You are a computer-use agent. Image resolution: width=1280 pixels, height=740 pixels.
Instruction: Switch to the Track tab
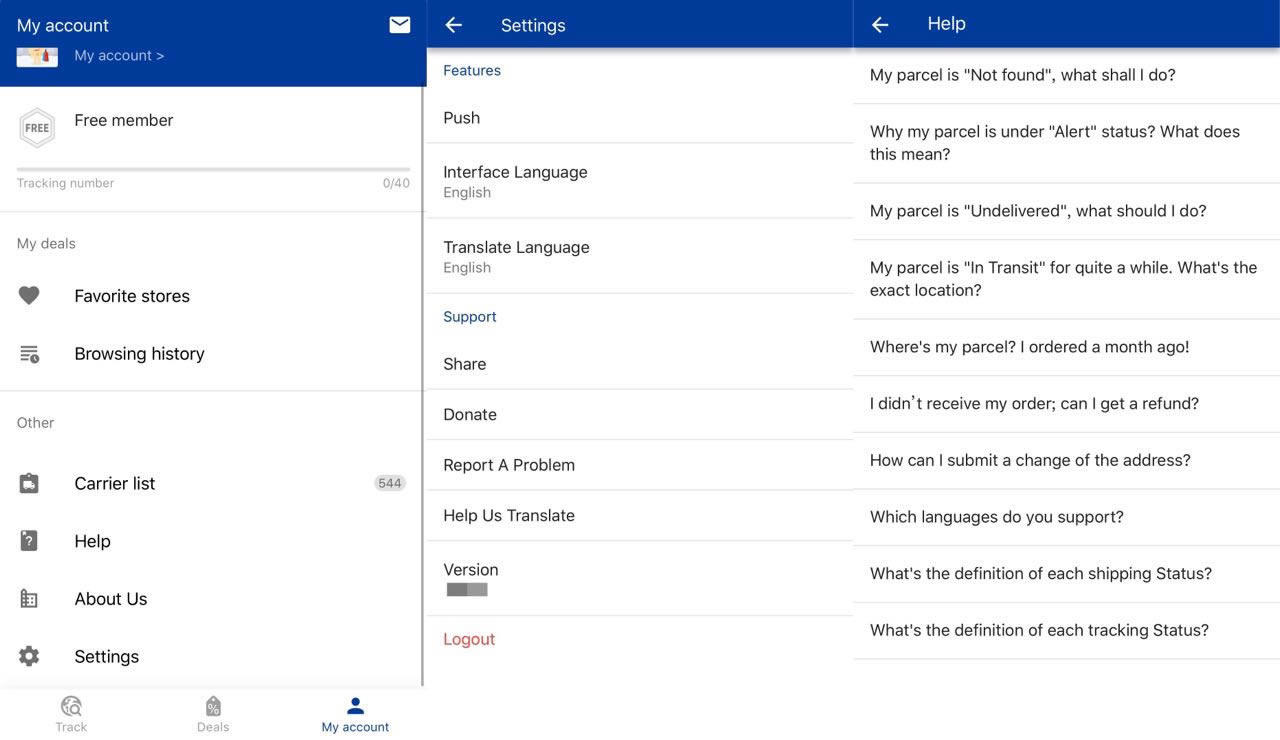coord(71,714)
